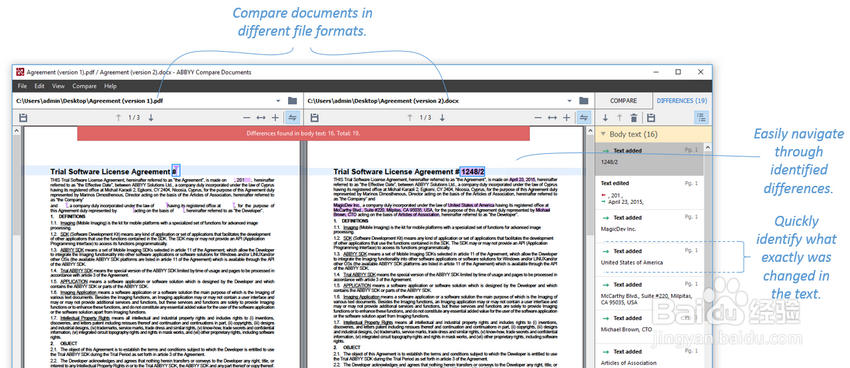Open the File menu
850x368 pixels.
(x=22, y=86)
